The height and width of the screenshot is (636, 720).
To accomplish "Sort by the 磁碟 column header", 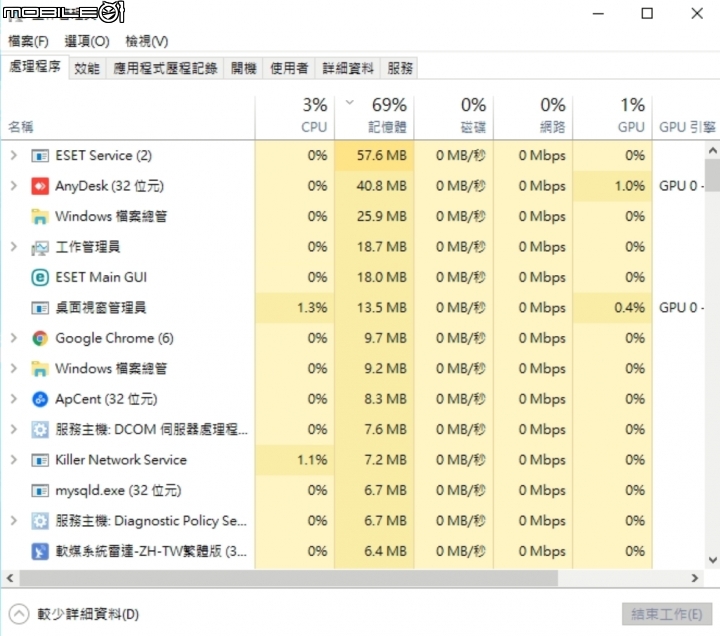I will [454, 117].
